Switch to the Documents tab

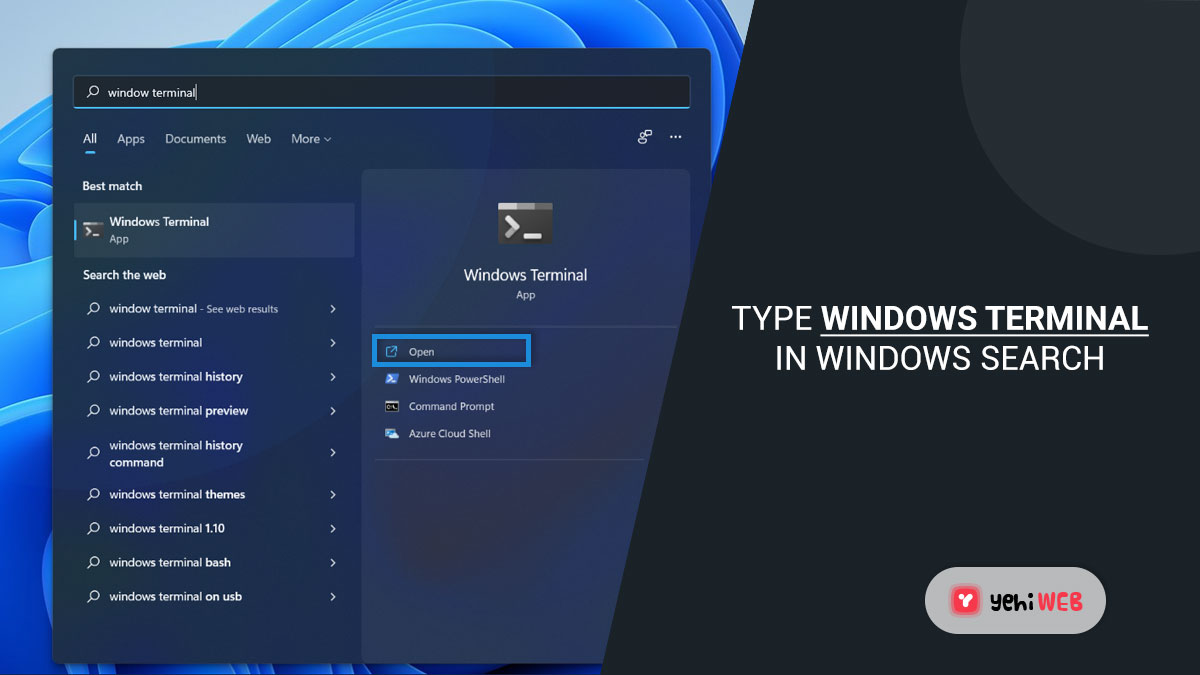pyautogui.click(x=196, y=139)
